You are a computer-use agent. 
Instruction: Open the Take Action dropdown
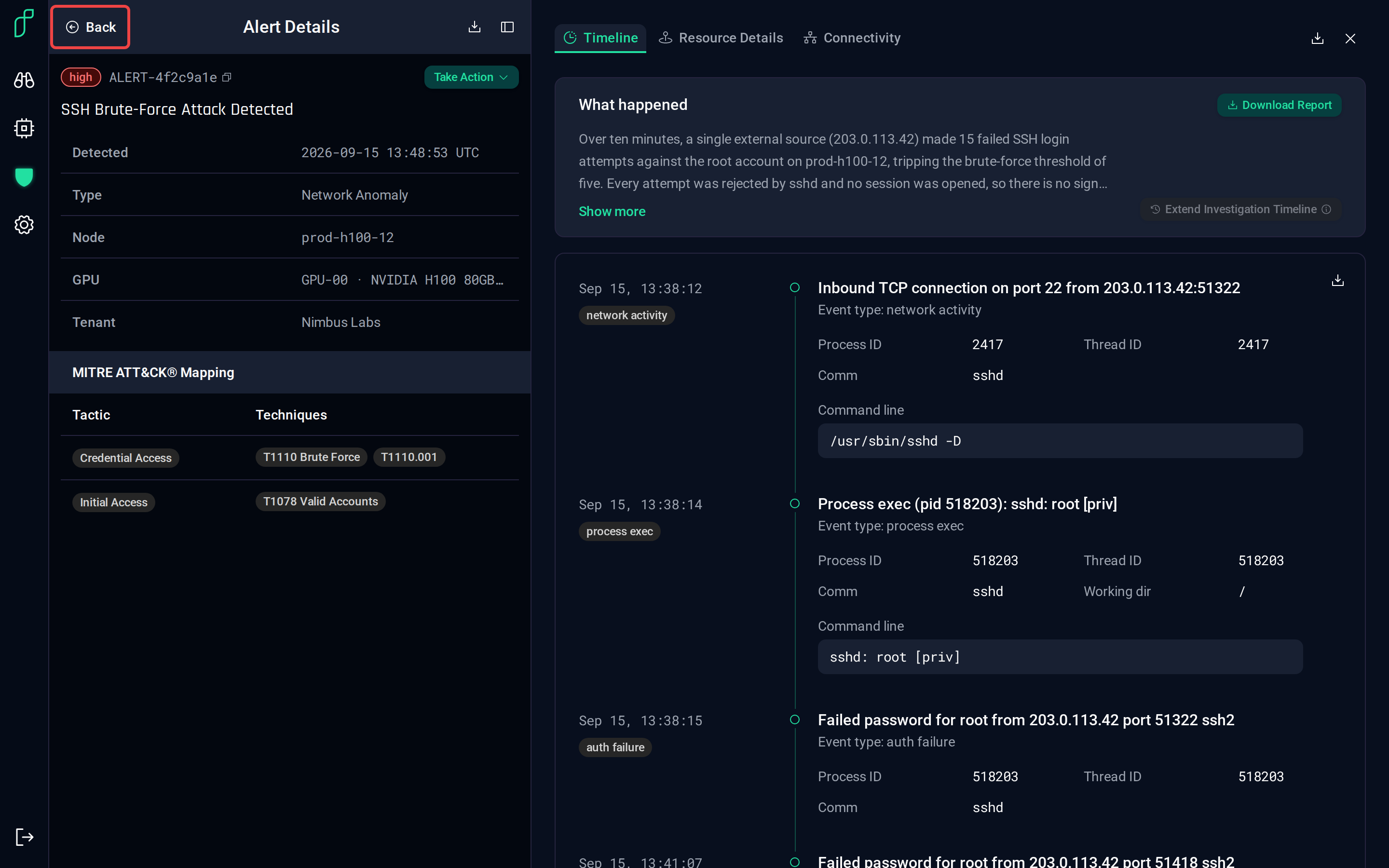click(471, 77)
